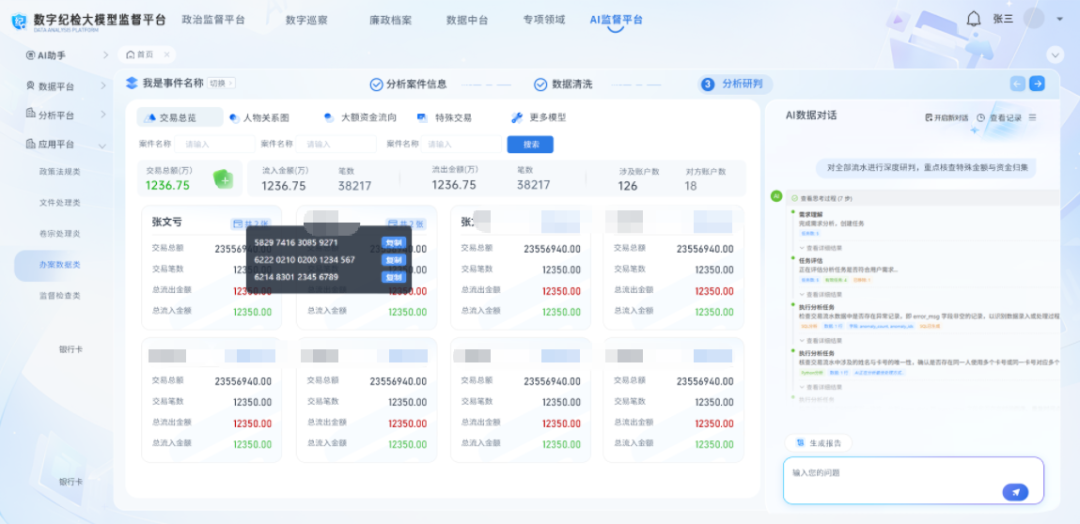Open the tab list dropdown circle
Viewport: 1080px width, 524px height.
(x=1055, y=54)
